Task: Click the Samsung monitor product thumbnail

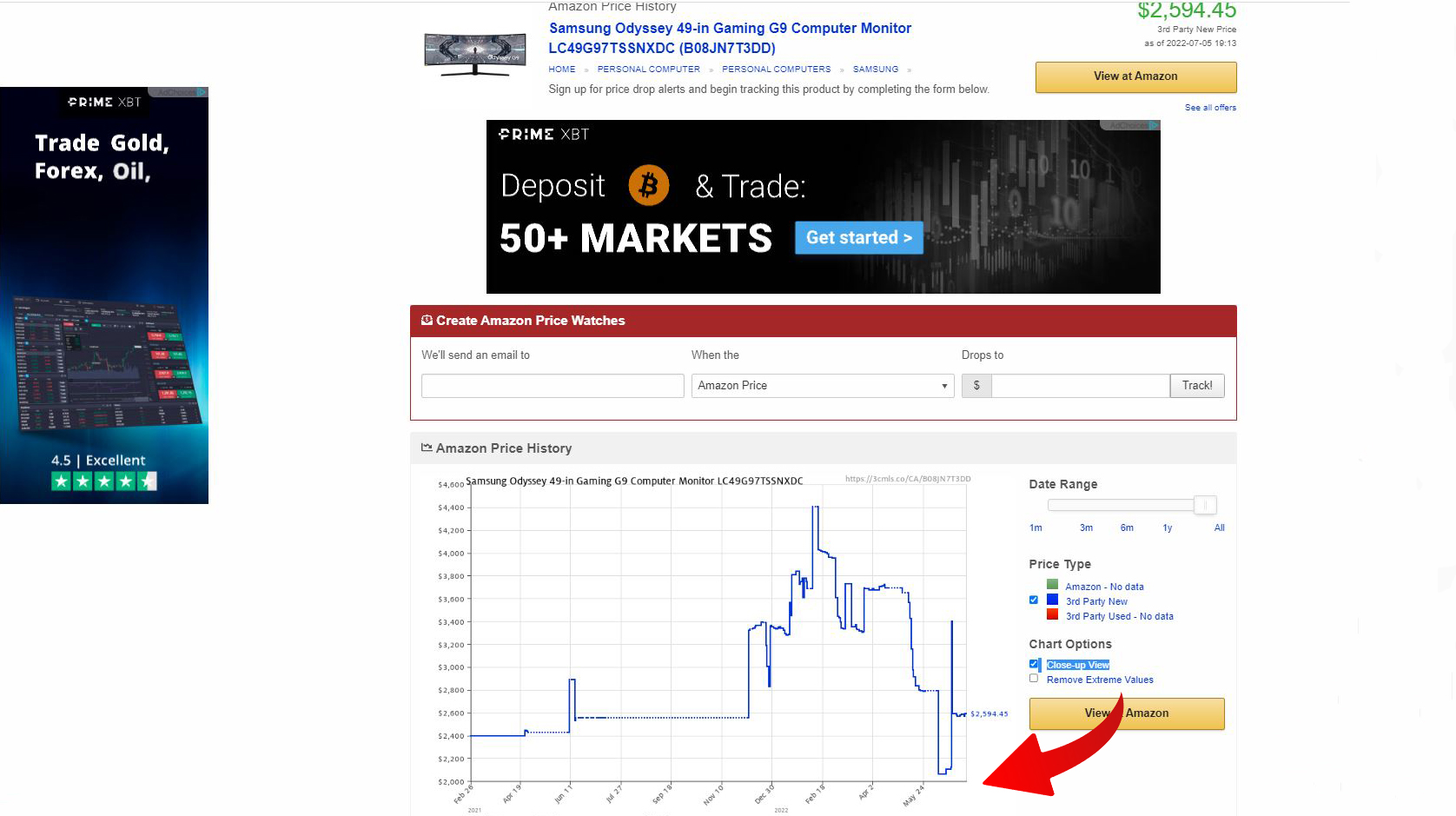Action: 474,54
